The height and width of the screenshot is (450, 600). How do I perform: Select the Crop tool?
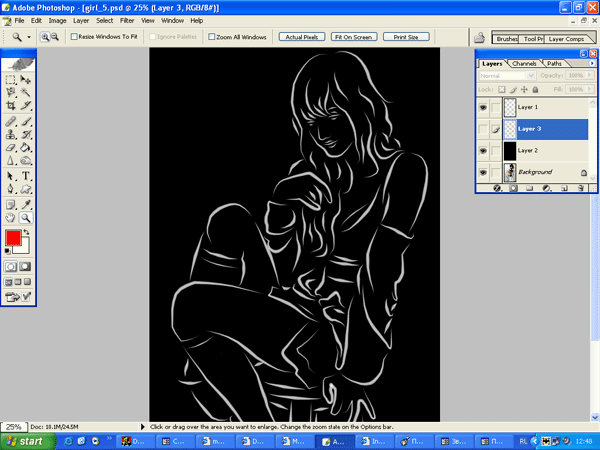(11, 105)
